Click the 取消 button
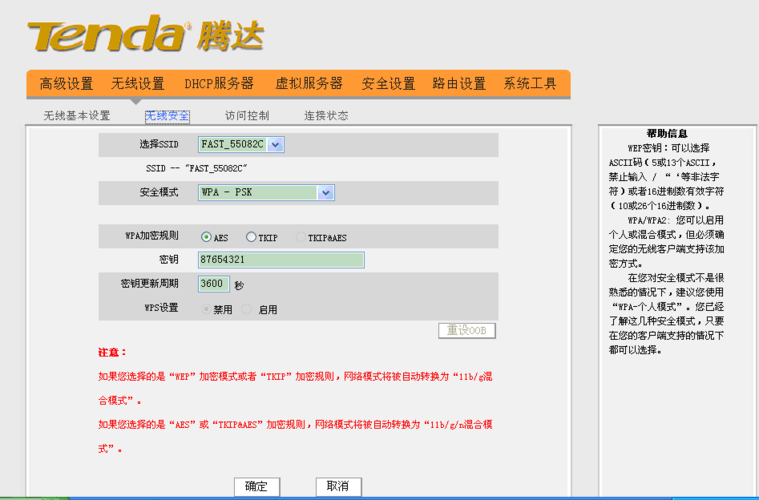This screenshot has width=759, height=500. coord(338,486)
